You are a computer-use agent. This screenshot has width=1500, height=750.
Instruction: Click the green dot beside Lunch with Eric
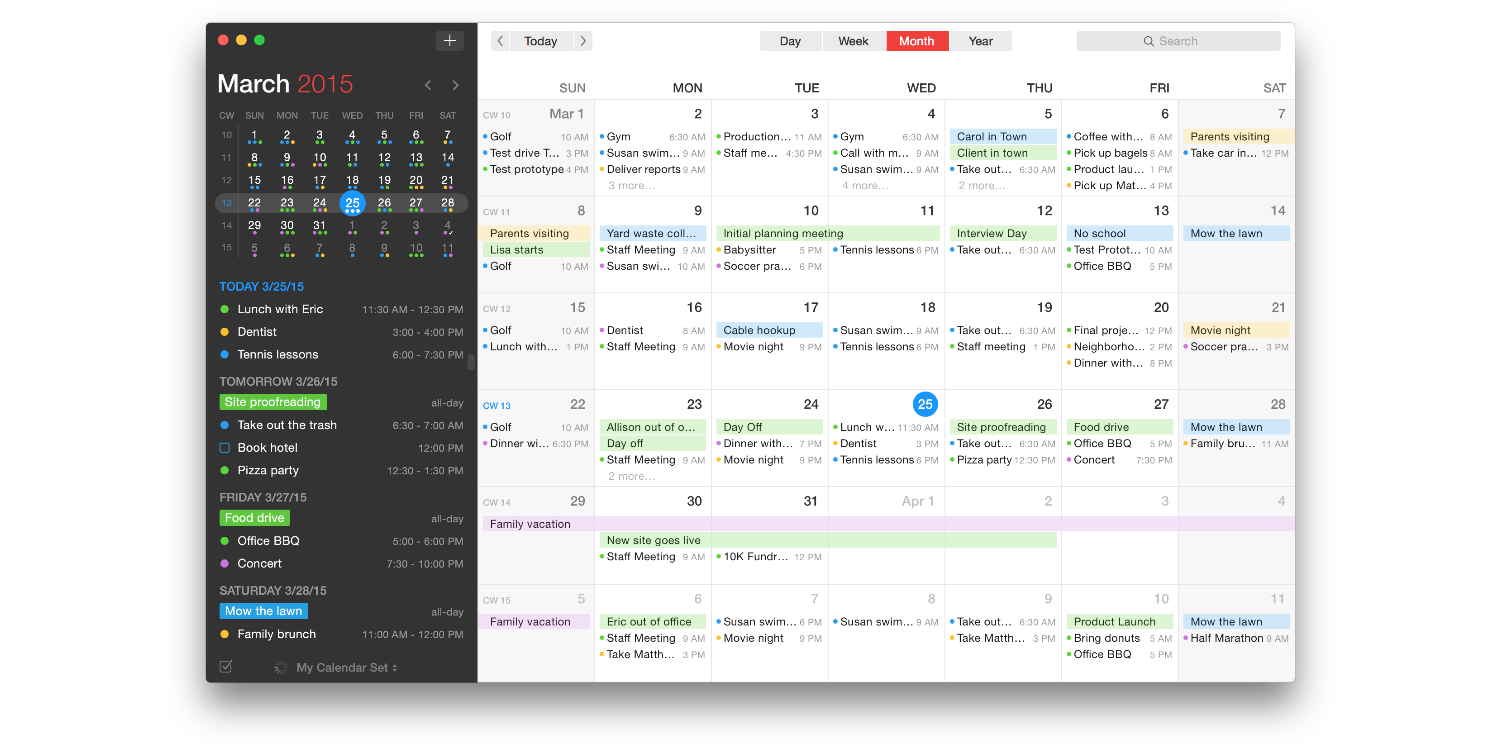pyautogui.click(x=225, y=310)
